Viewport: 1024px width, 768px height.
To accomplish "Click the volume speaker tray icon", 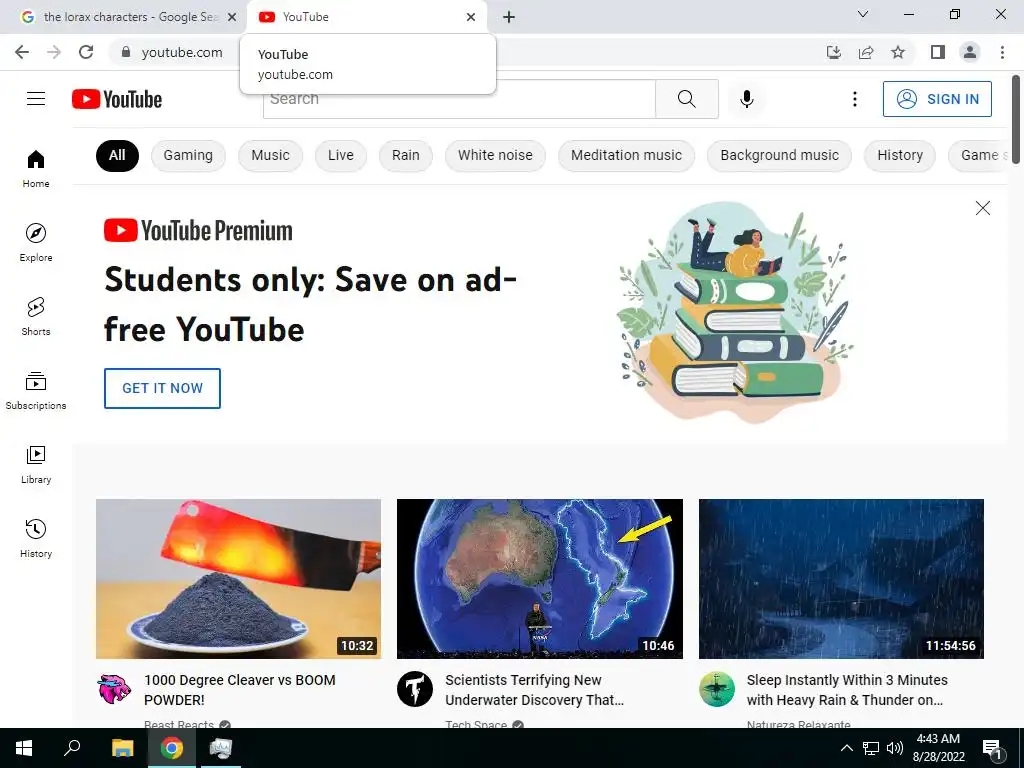I will 895,748.
